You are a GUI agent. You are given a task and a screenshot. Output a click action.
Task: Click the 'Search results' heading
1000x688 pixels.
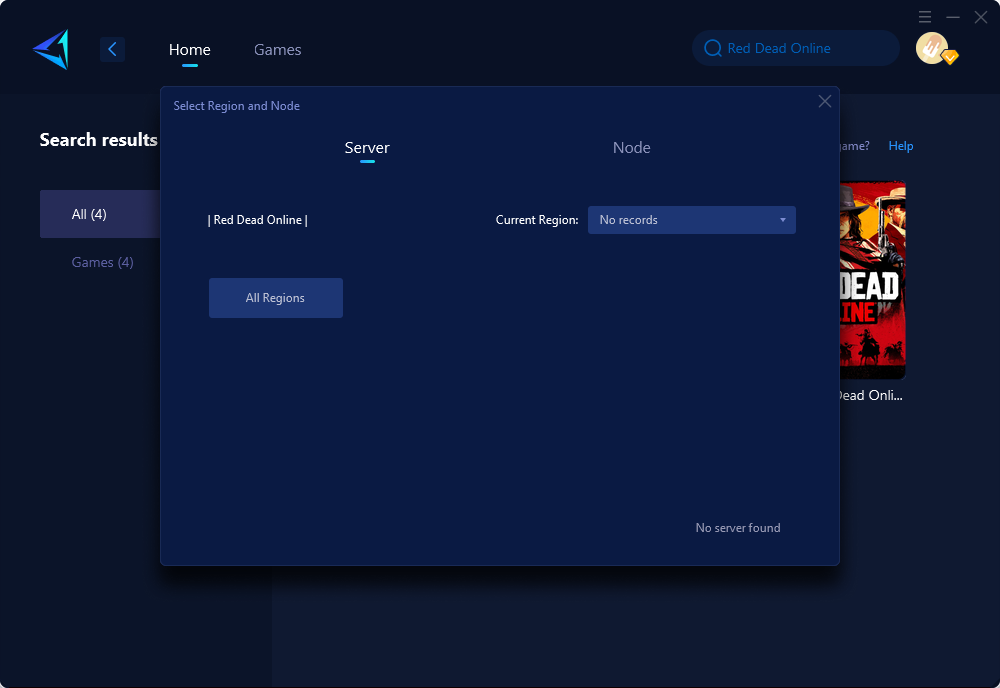point(98,140)
